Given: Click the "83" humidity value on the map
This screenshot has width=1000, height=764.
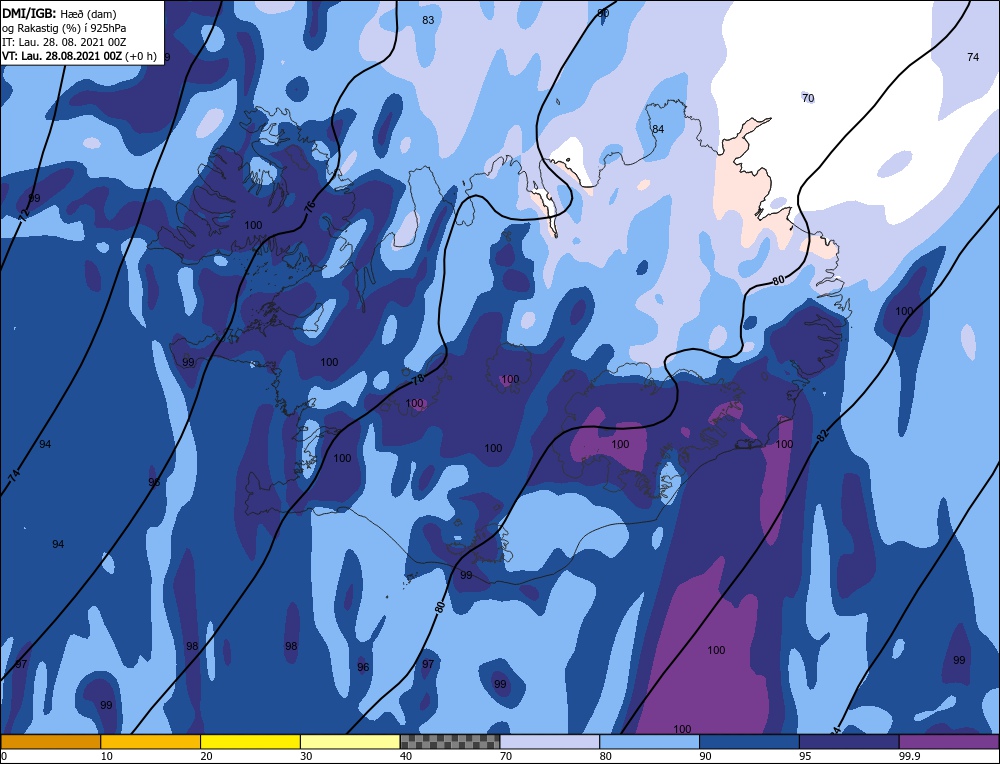Looking at the screenshot, I should pos(428,20).
